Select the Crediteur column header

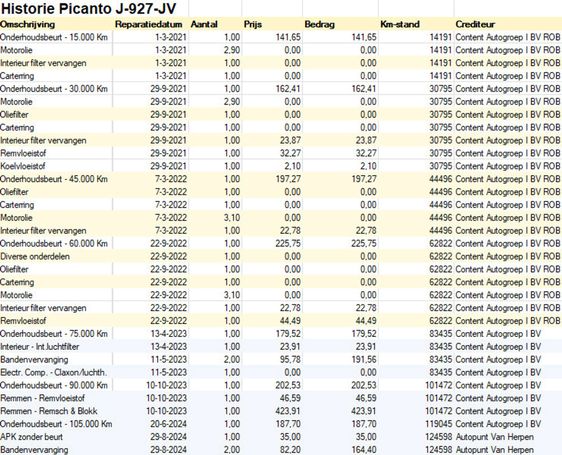(475, 24)
